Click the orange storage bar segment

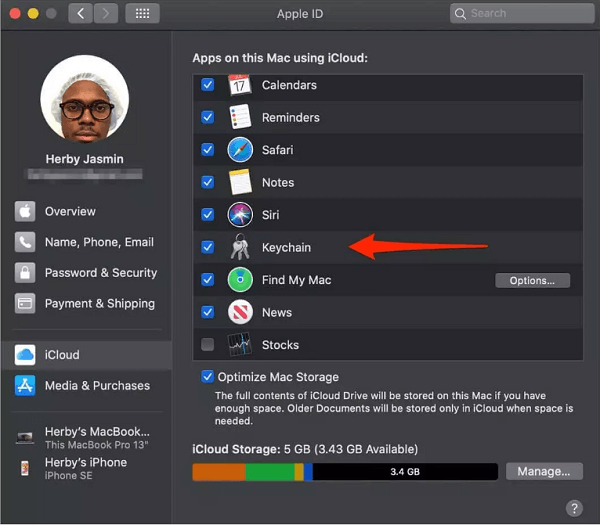pyautogui.click(x=219, y=472)
